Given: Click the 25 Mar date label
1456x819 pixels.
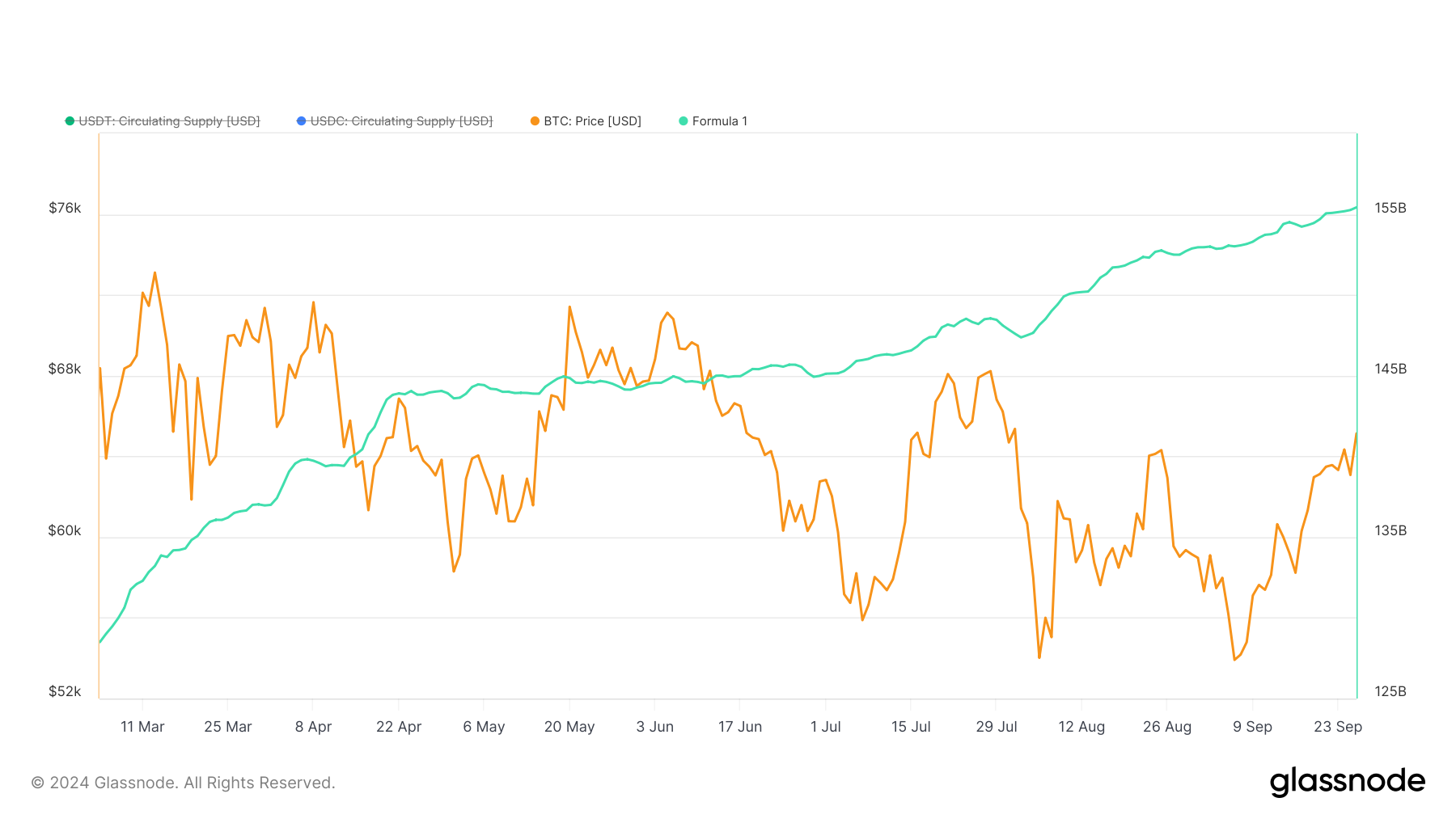Looking at the screenshot, I should pos(228,727).
